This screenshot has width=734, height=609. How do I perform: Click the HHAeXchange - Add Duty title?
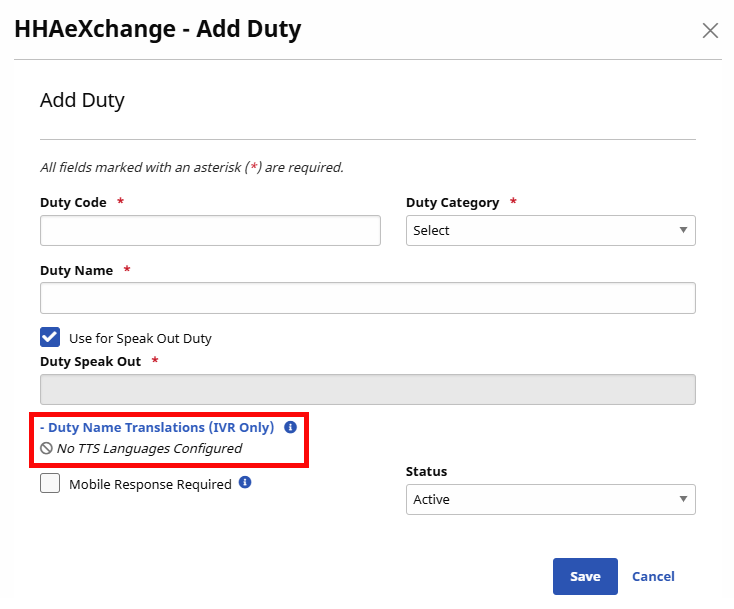click(158, 29)
